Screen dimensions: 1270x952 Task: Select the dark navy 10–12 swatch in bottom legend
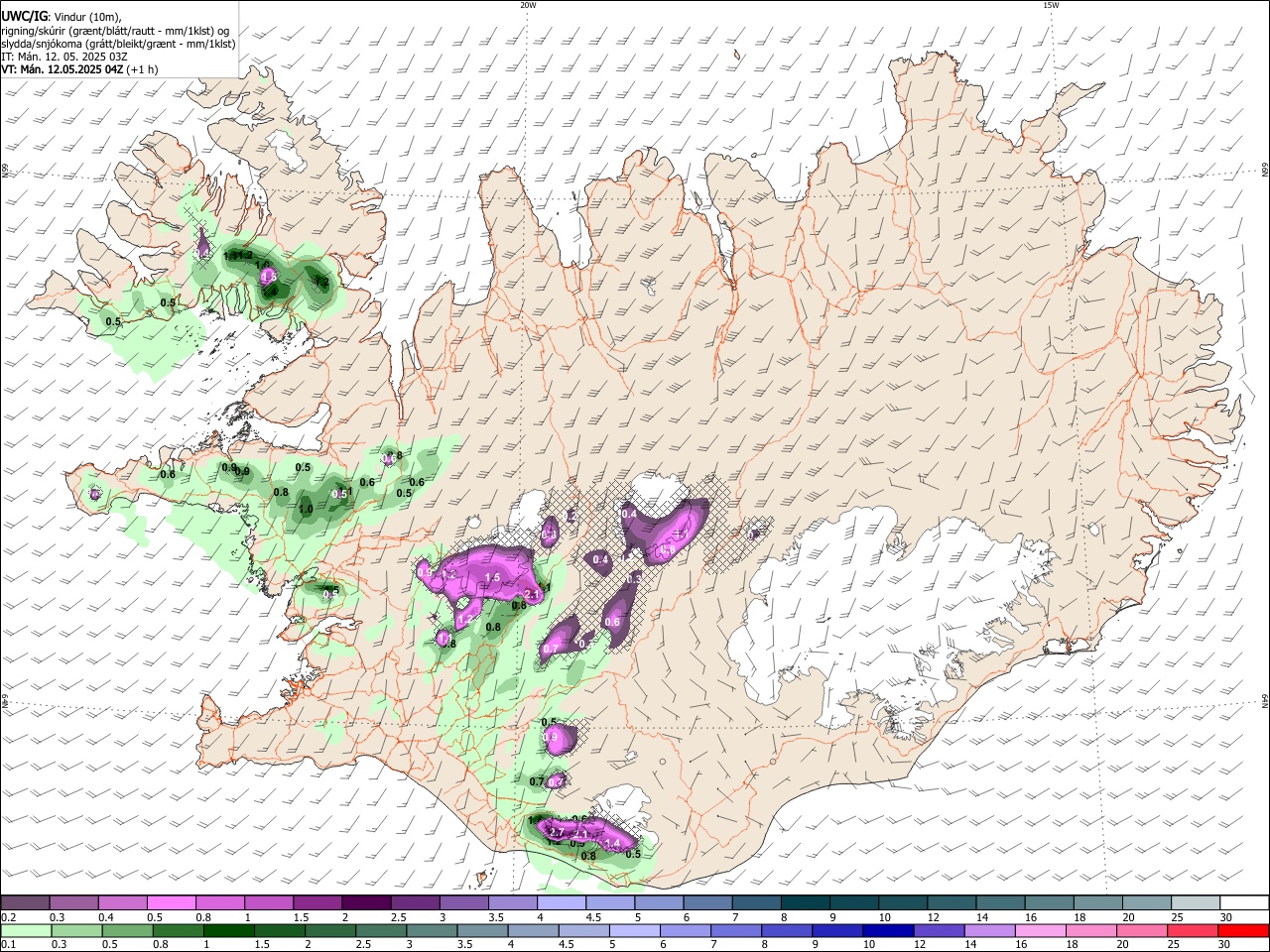click(x=890, y=930)
